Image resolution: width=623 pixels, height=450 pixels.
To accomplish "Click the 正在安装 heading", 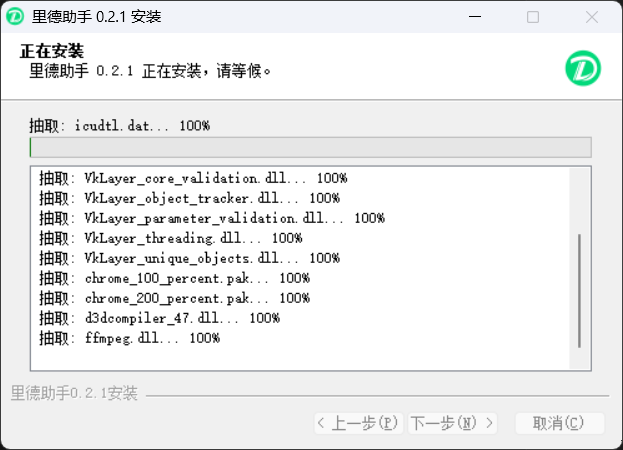I will [52, 51].
